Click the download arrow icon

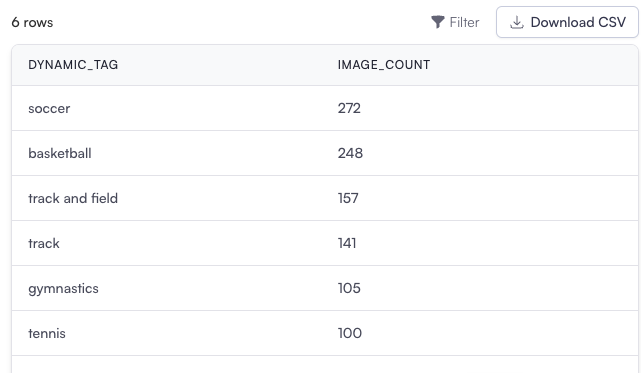point(517,22)
